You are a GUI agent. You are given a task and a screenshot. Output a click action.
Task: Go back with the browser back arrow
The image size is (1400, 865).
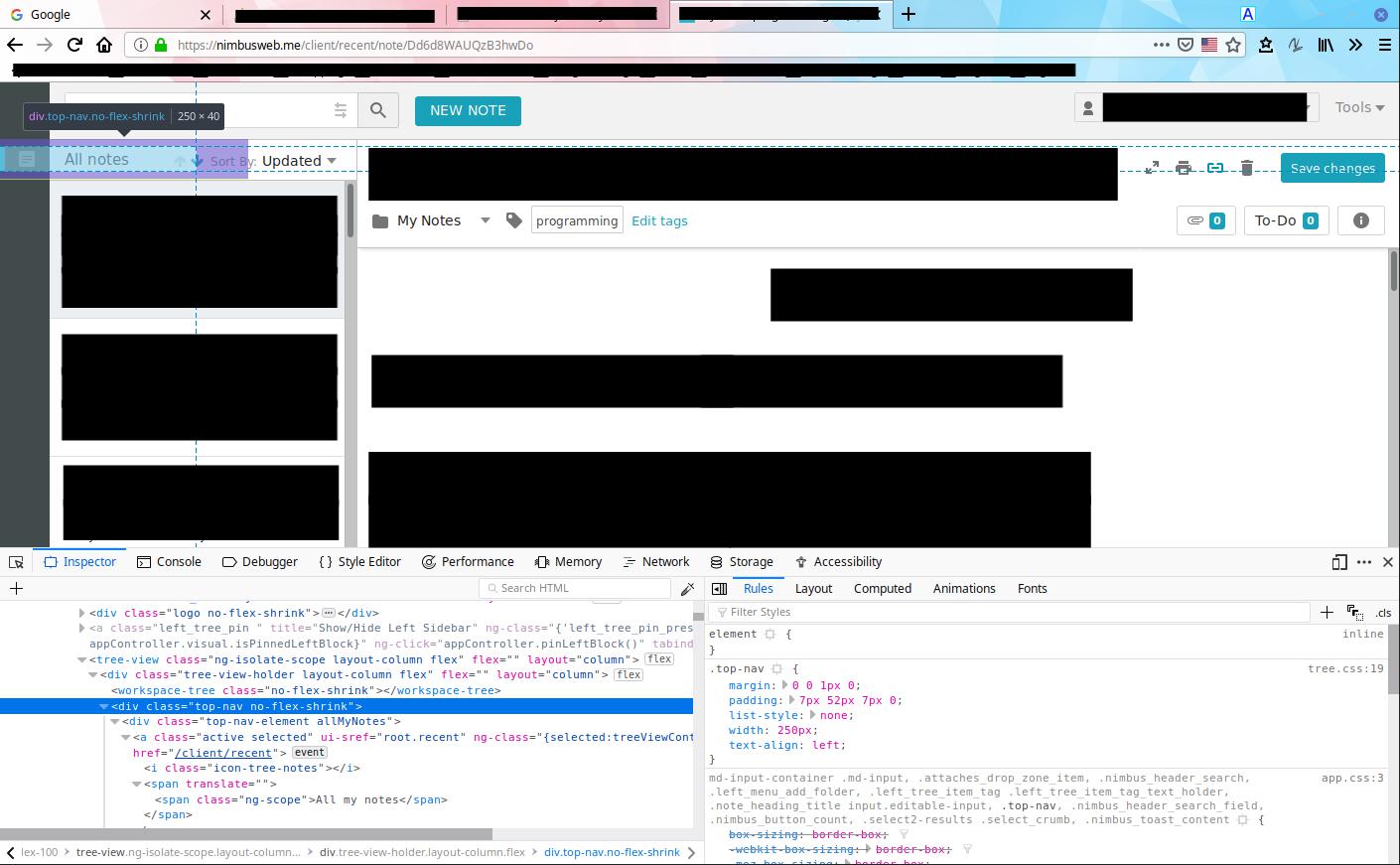[x=14, y=45]
